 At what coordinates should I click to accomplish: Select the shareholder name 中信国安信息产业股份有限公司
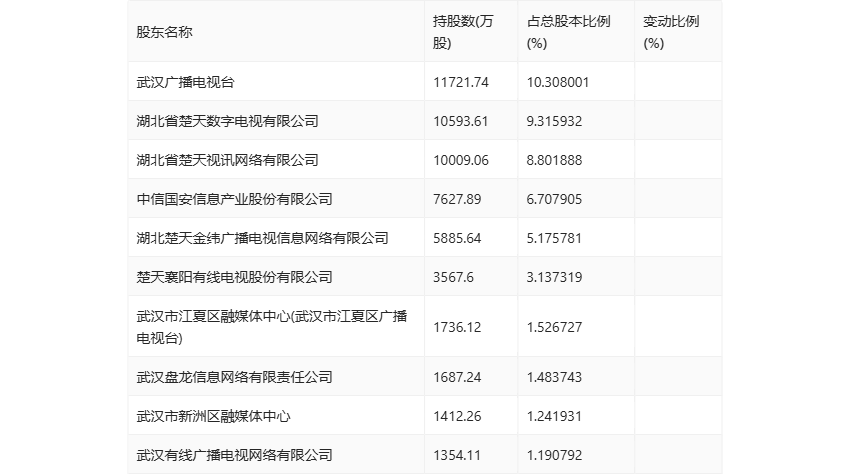(234, 199)
